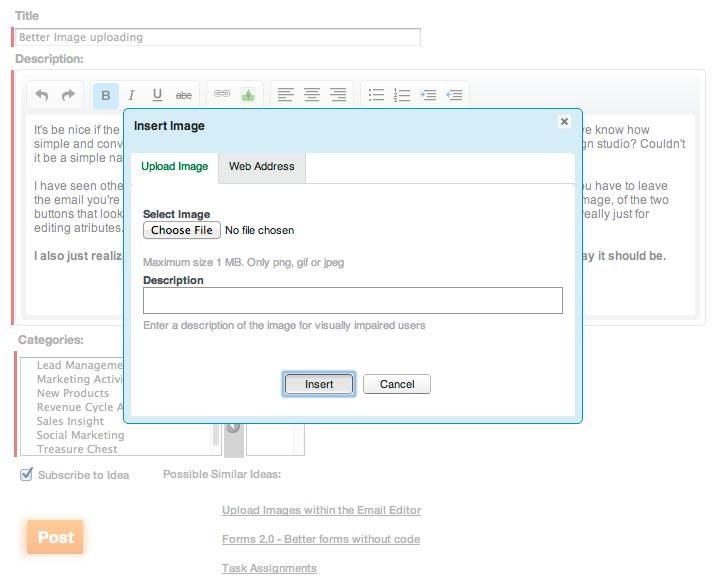This screenshot has width=715, height=581.
Task: Center-align the text with the toolbar icon
Action: tap(312, 96)
